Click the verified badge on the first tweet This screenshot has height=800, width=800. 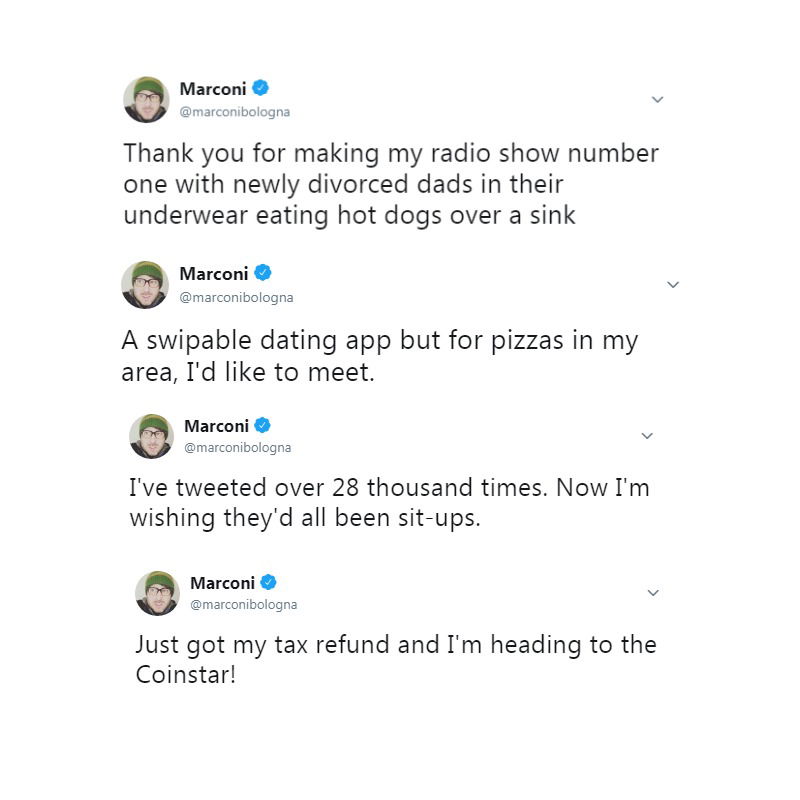pos(260,88)
